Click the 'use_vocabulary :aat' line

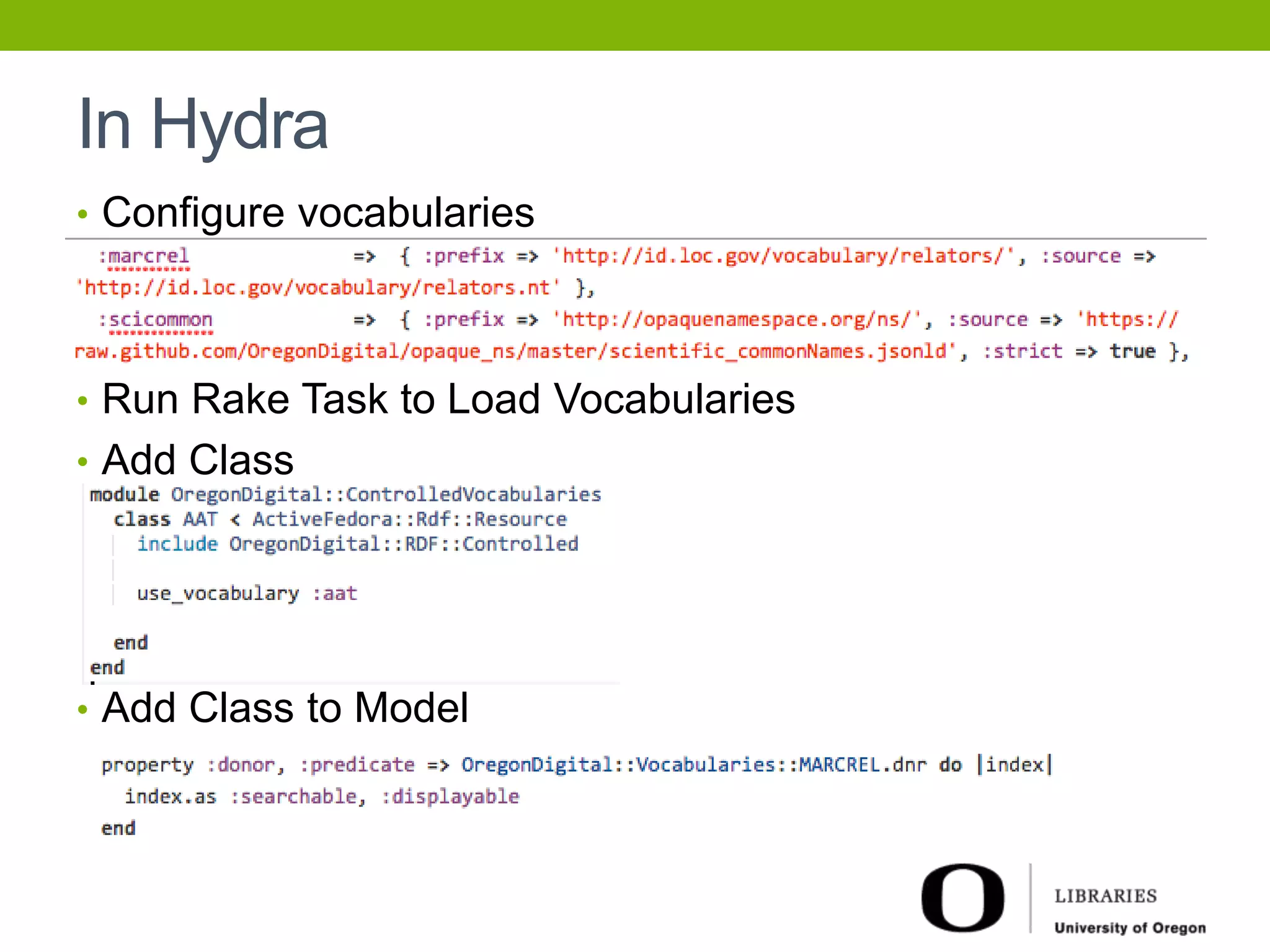(247, 594)
